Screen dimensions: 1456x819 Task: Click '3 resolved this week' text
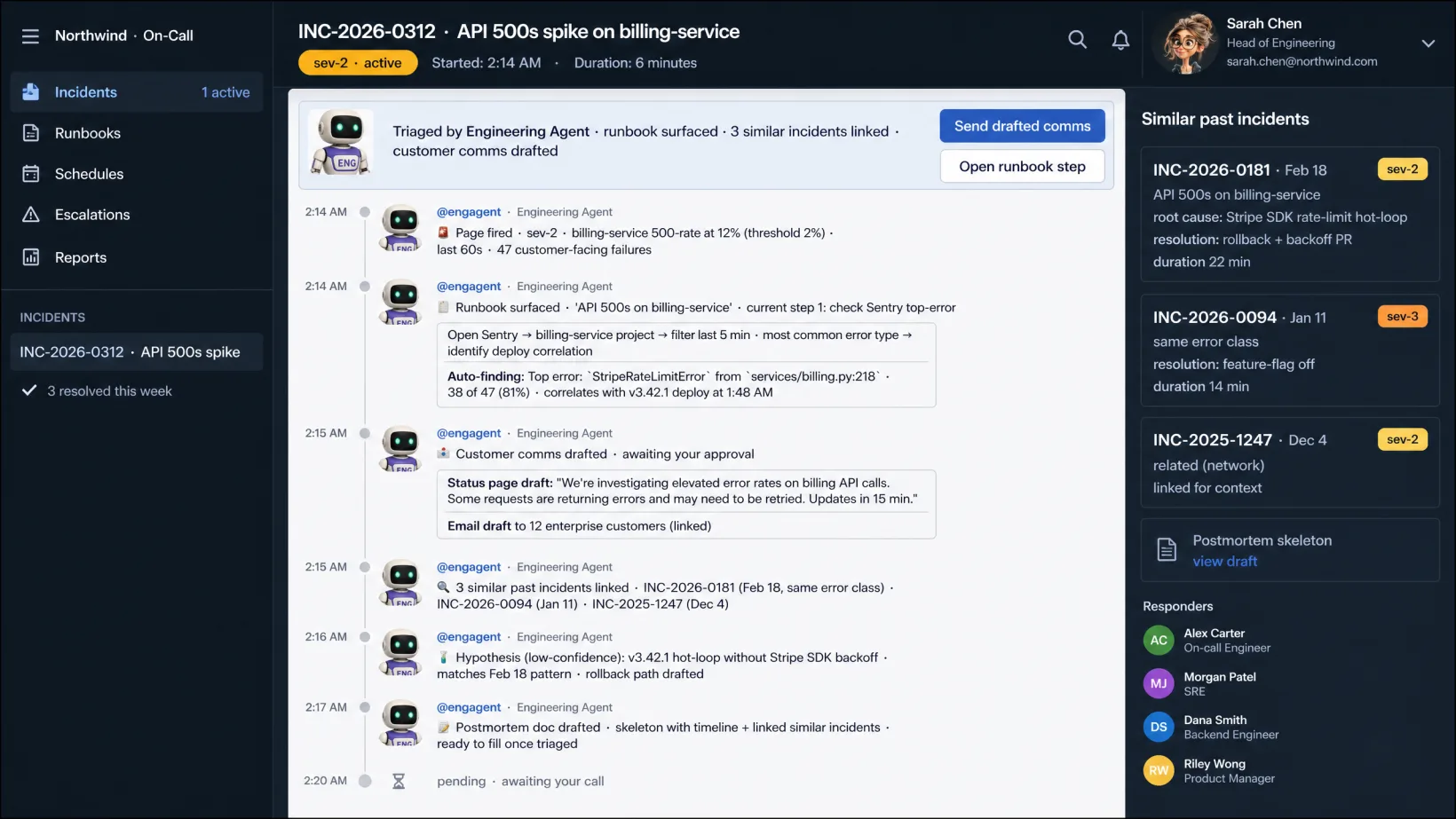109,391
